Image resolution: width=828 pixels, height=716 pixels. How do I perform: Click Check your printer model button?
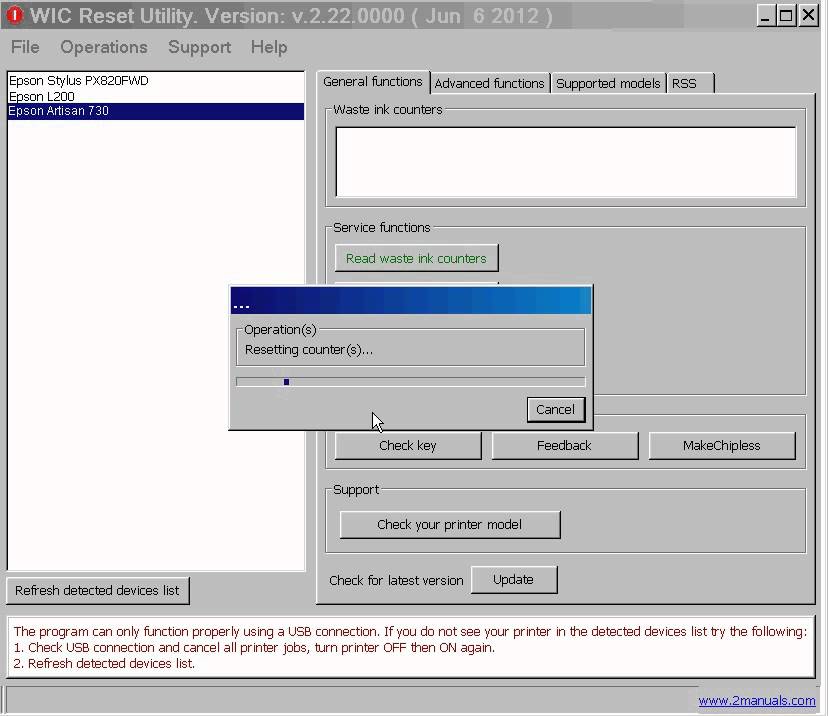click(x=450, y=524)
